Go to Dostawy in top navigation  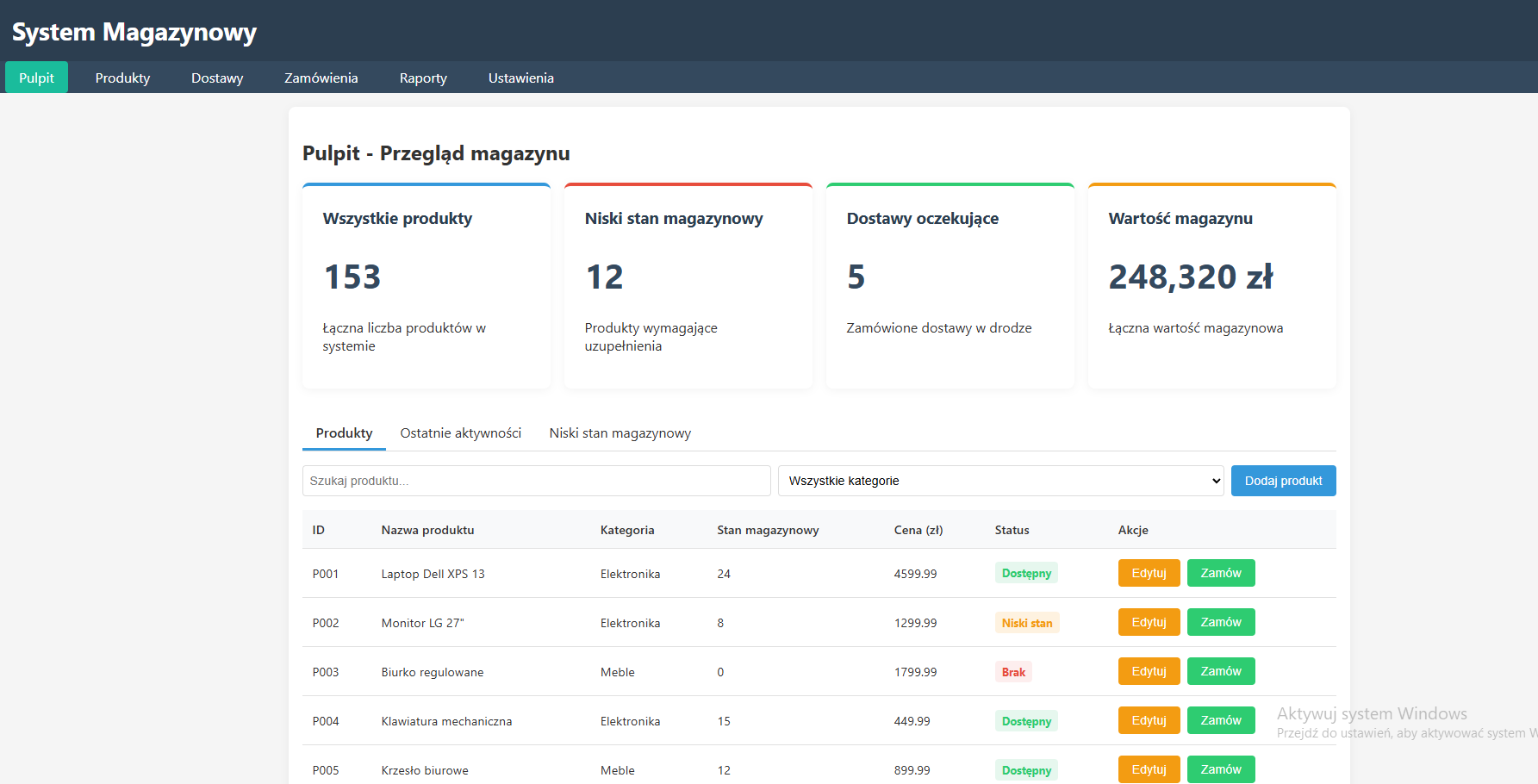pyautogui.click(x=217, y=78)
